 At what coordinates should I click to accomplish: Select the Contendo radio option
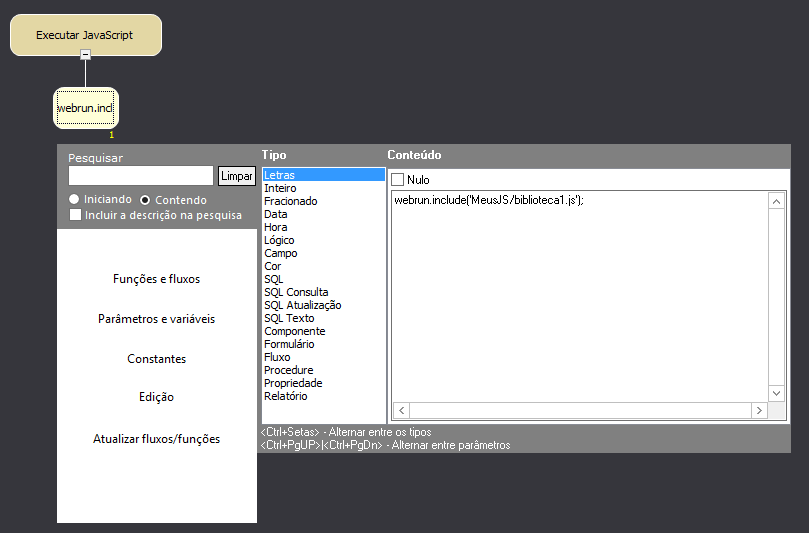[x=145, y=200]
